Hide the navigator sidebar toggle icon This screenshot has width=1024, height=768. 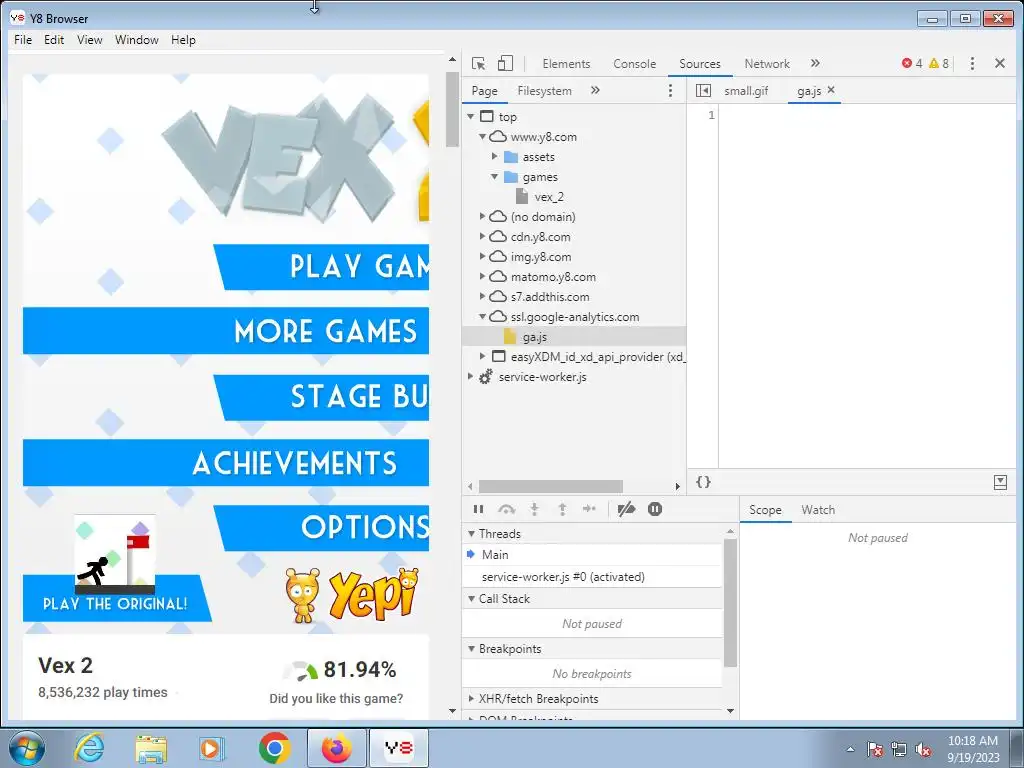pos(703,91)
